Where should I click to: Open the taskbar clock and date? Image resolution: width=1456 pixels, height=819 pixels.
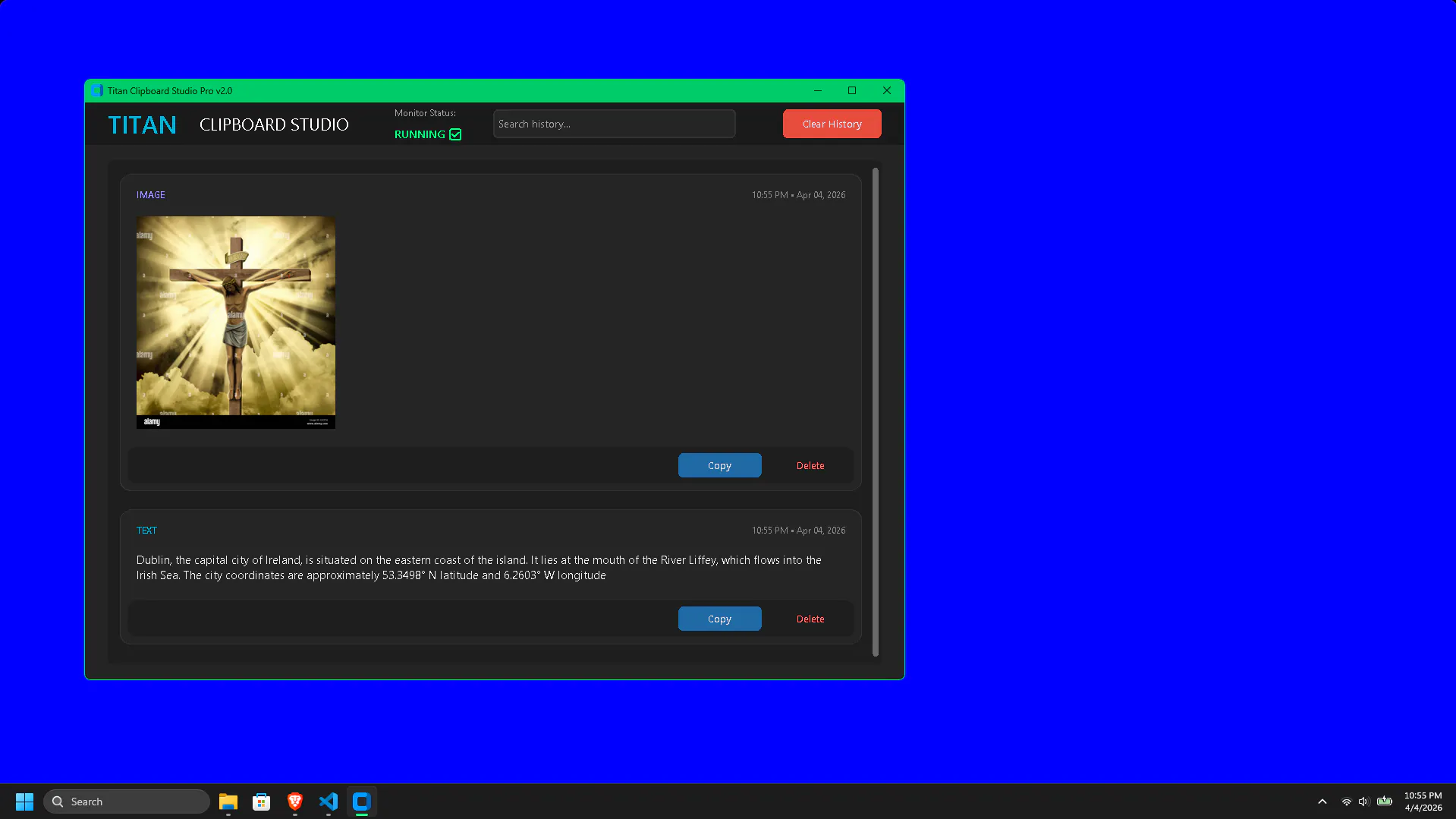tap(1423, 802)
